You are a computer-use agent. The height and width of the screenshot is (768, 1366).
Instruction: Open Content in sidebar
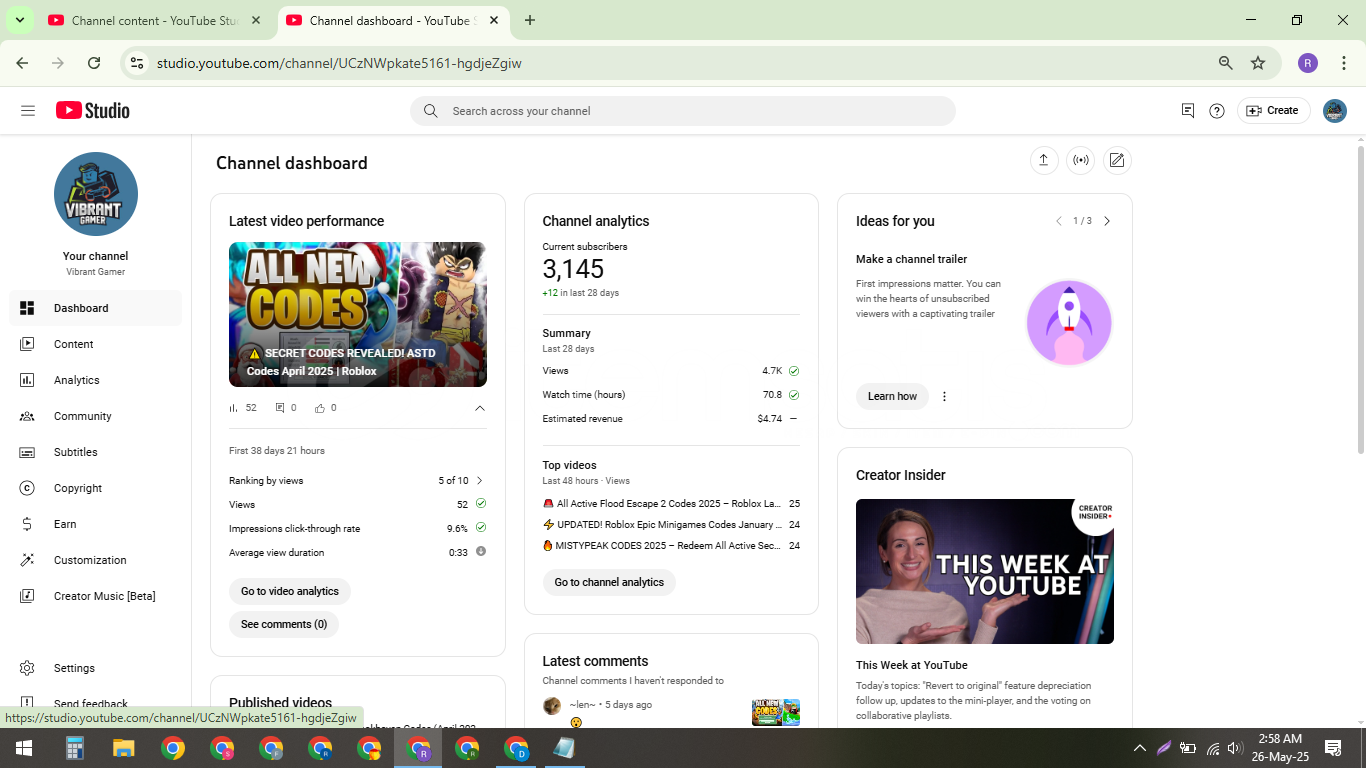coord(96,344)
